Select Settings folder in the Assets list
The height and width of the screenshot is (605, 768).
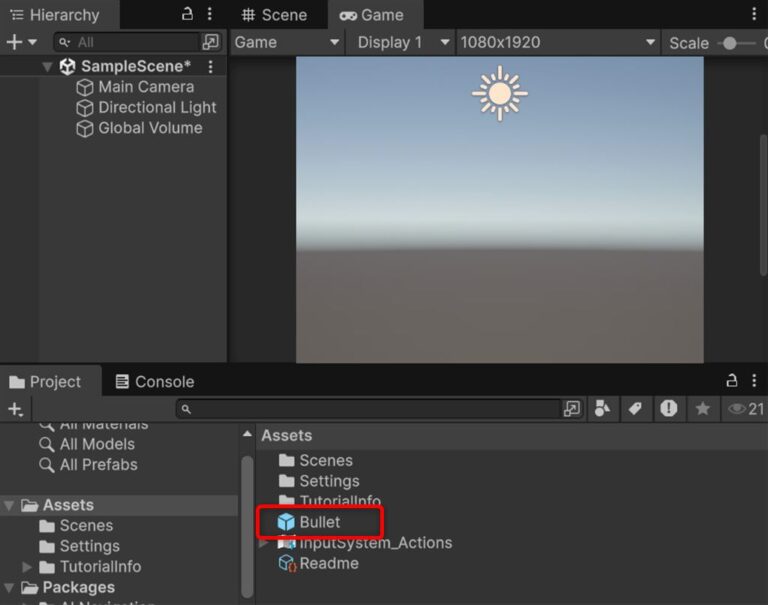[329, 481]
